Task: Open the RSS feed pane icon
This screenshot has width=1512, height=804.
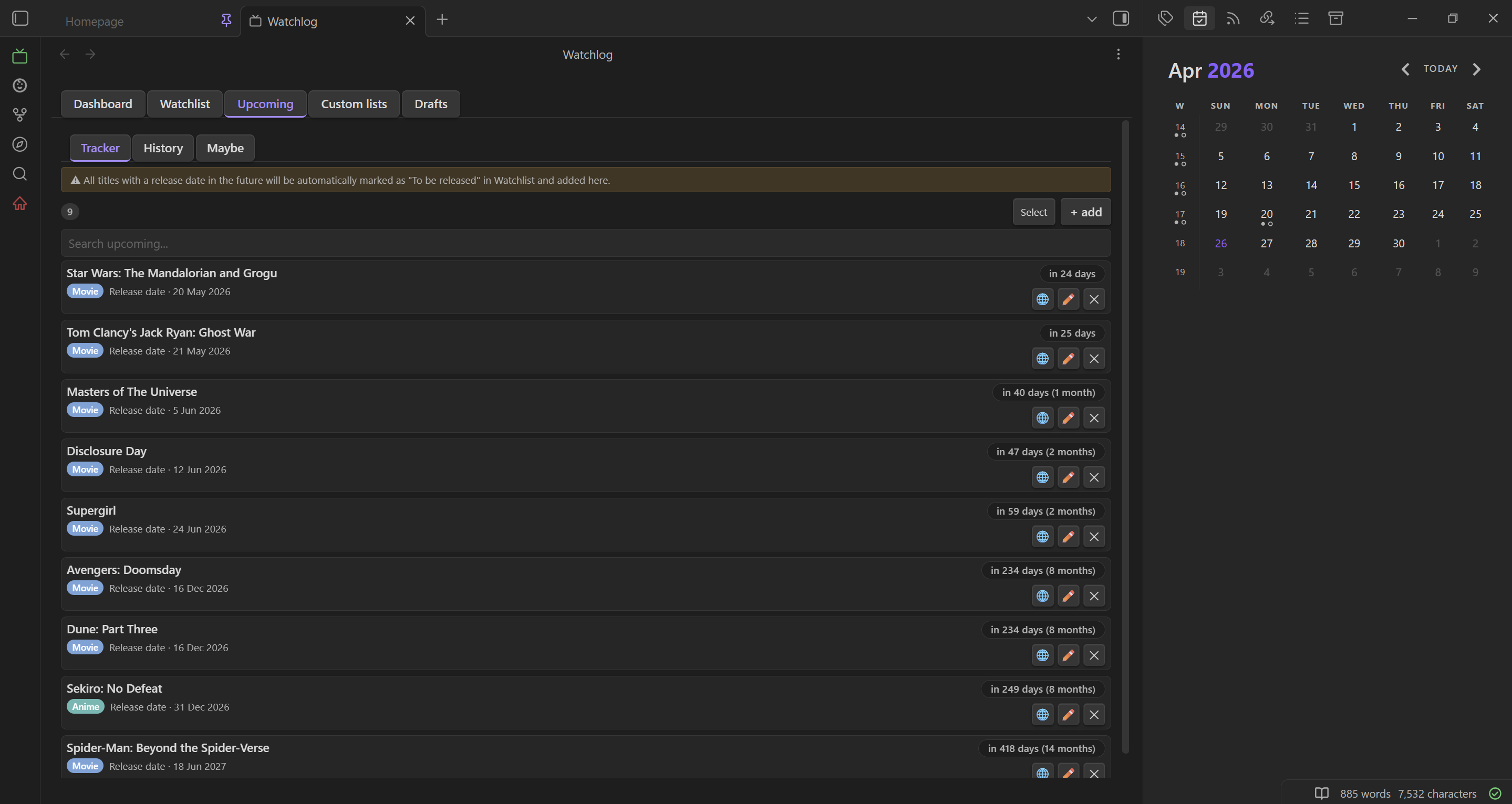Action: (x=1233, y=19)
